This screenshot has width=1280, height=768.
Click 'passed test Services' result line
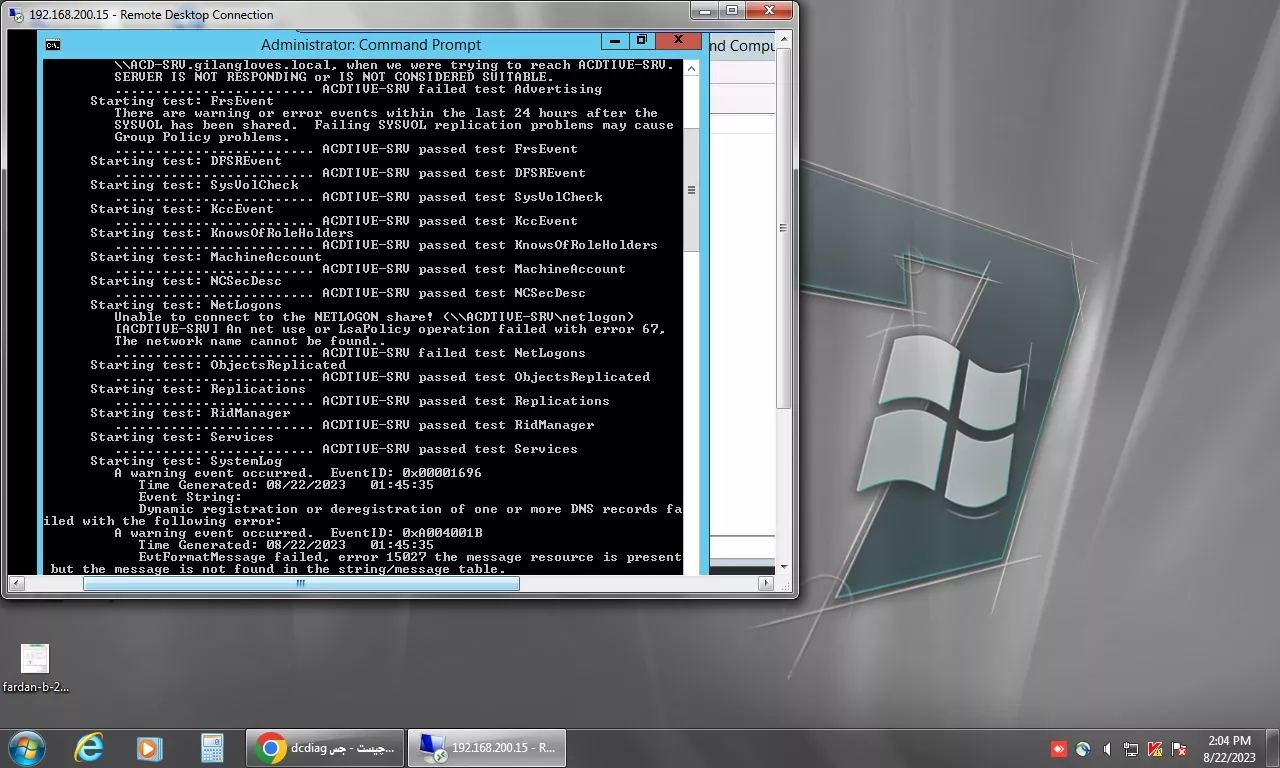click(x=346, y=449)
